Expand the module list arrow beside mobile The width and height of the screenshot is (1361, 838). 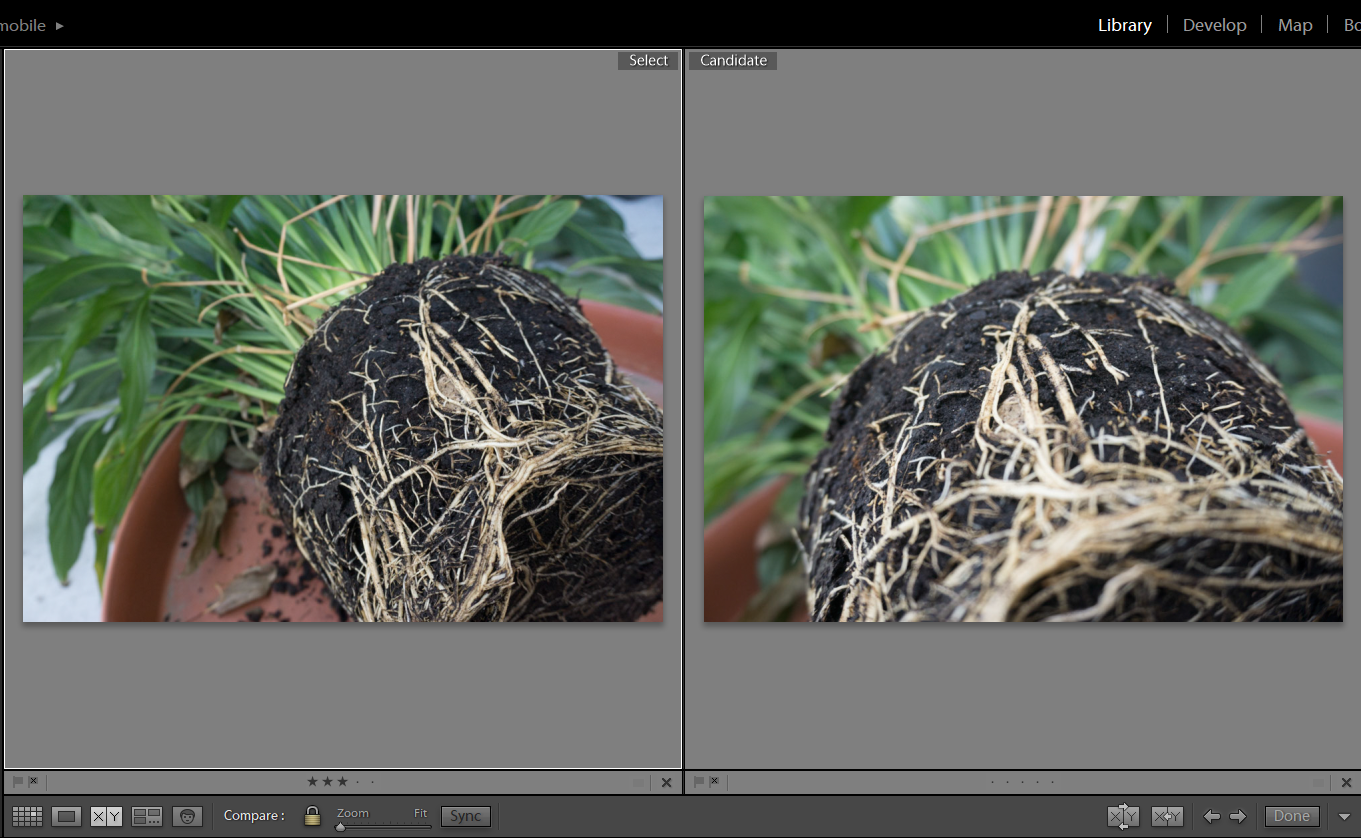click(60, 25)
